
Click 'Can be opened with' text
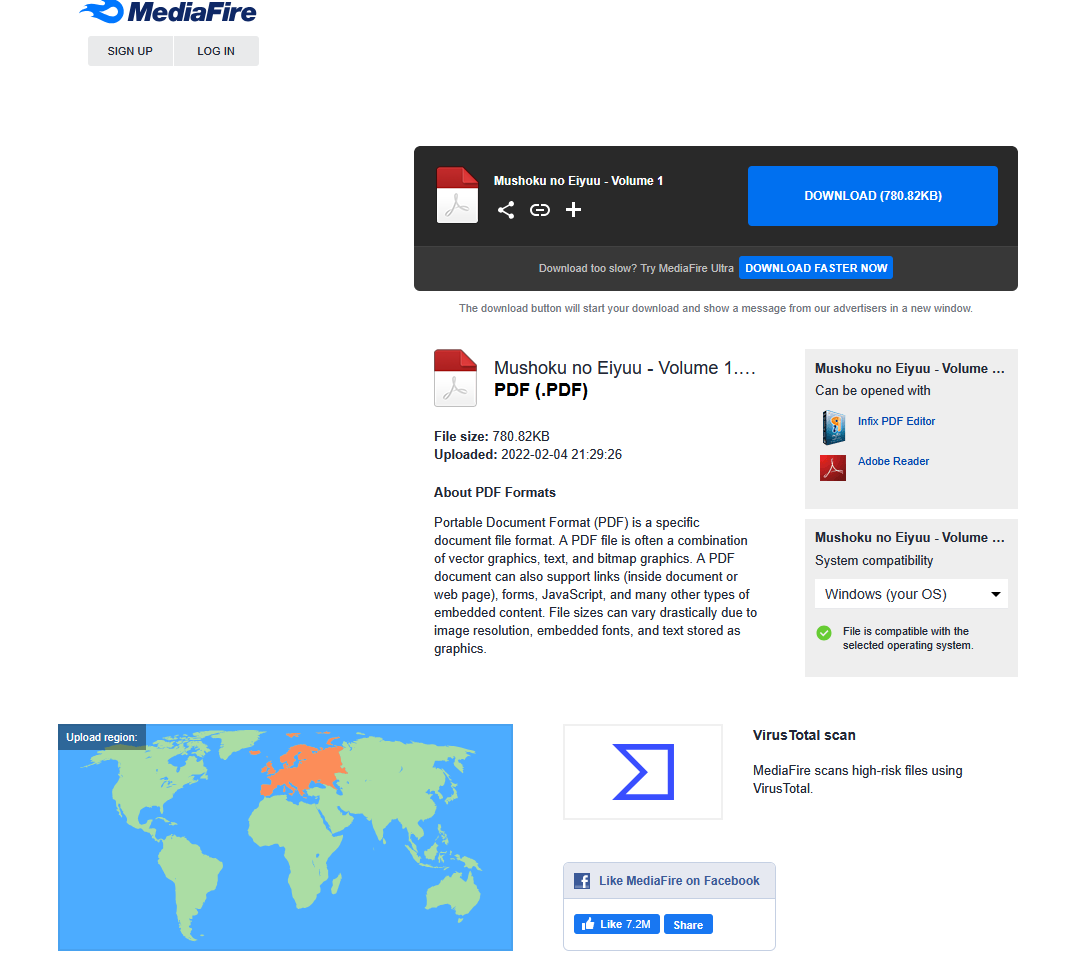[873, 390]
